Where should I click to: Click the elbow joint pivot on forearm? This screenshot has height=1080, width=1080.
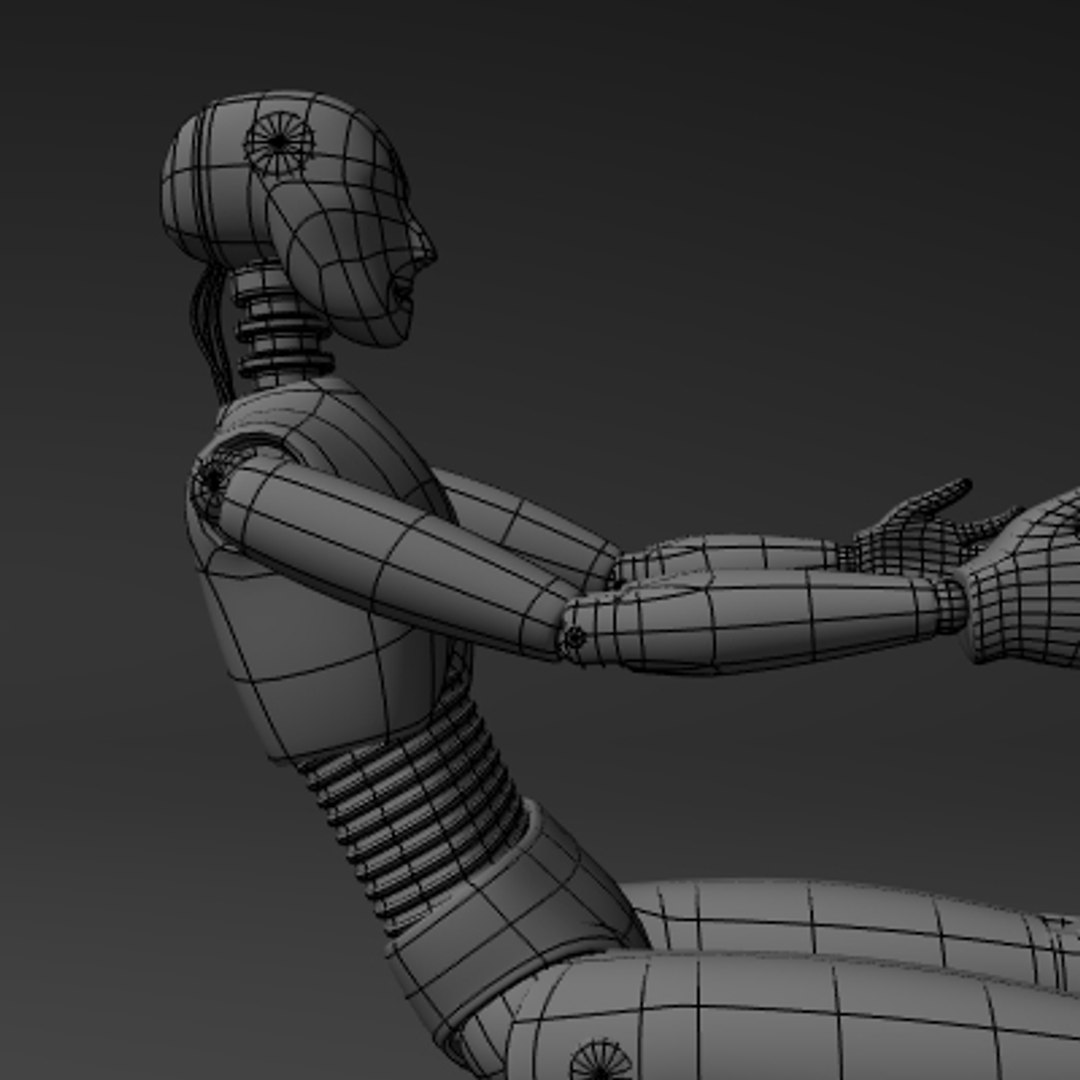(574, 638)
